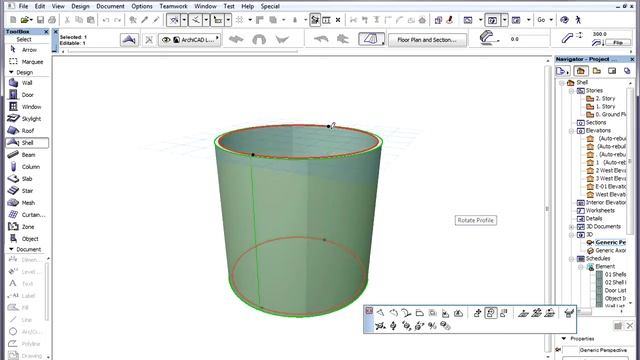Viewport: 640px width, 360px height.
Task: Open the Document menu
Action: (110, 6)
